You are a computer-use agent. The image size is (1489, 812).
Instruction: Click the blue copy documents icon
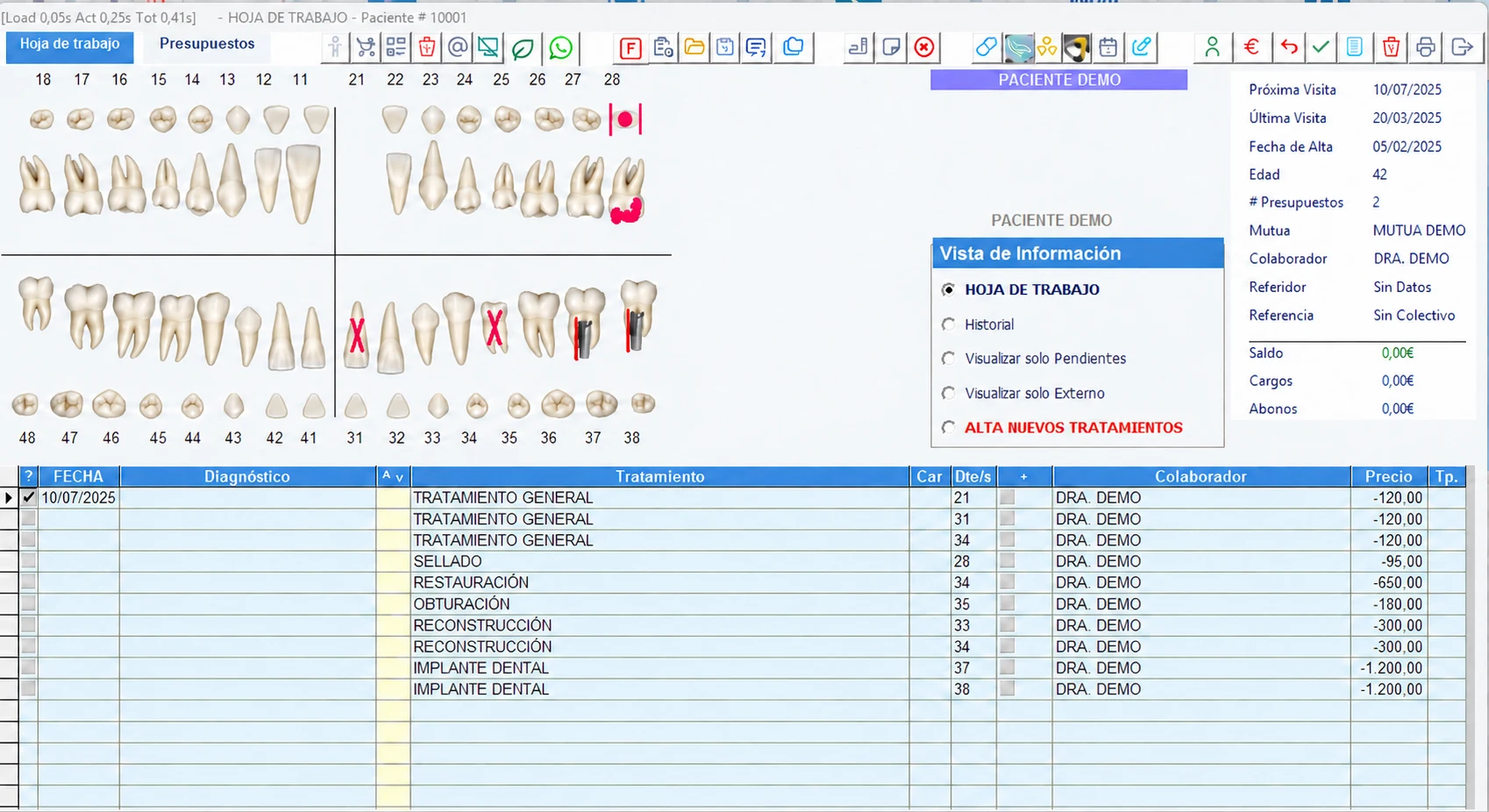[794, 47]
